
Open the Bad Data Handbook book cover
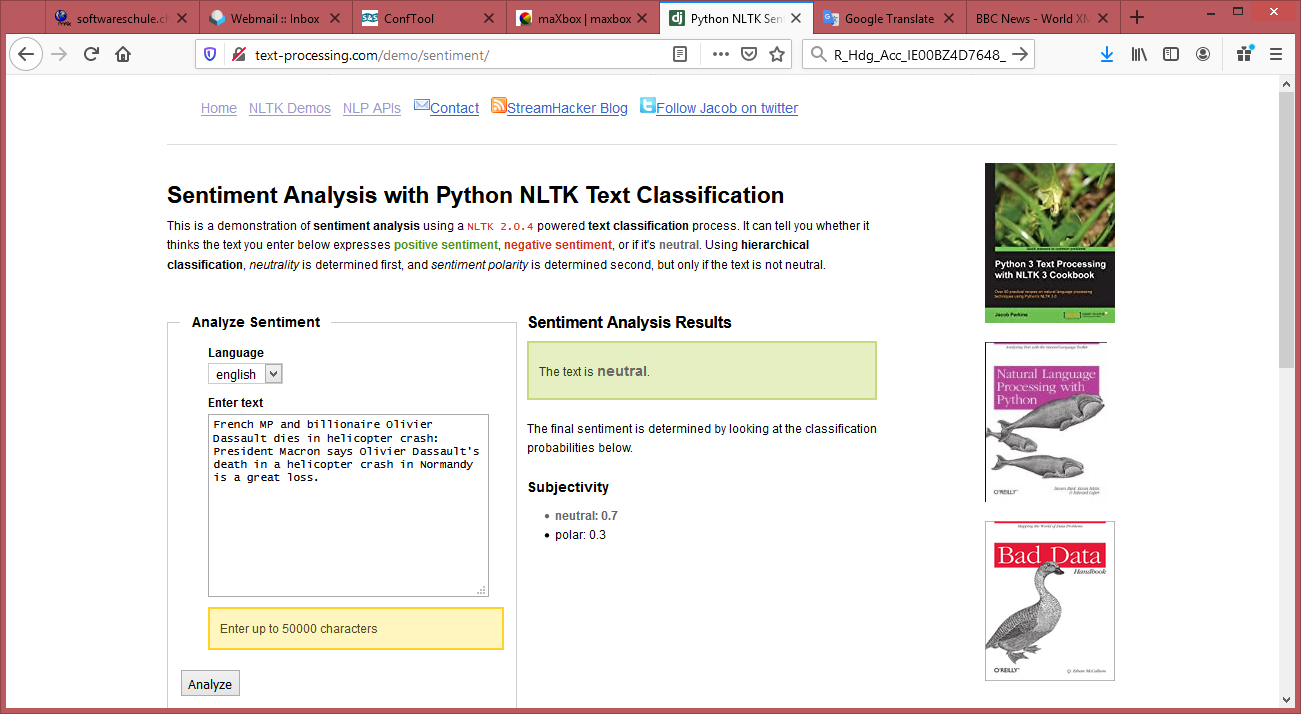point(1049,601)
